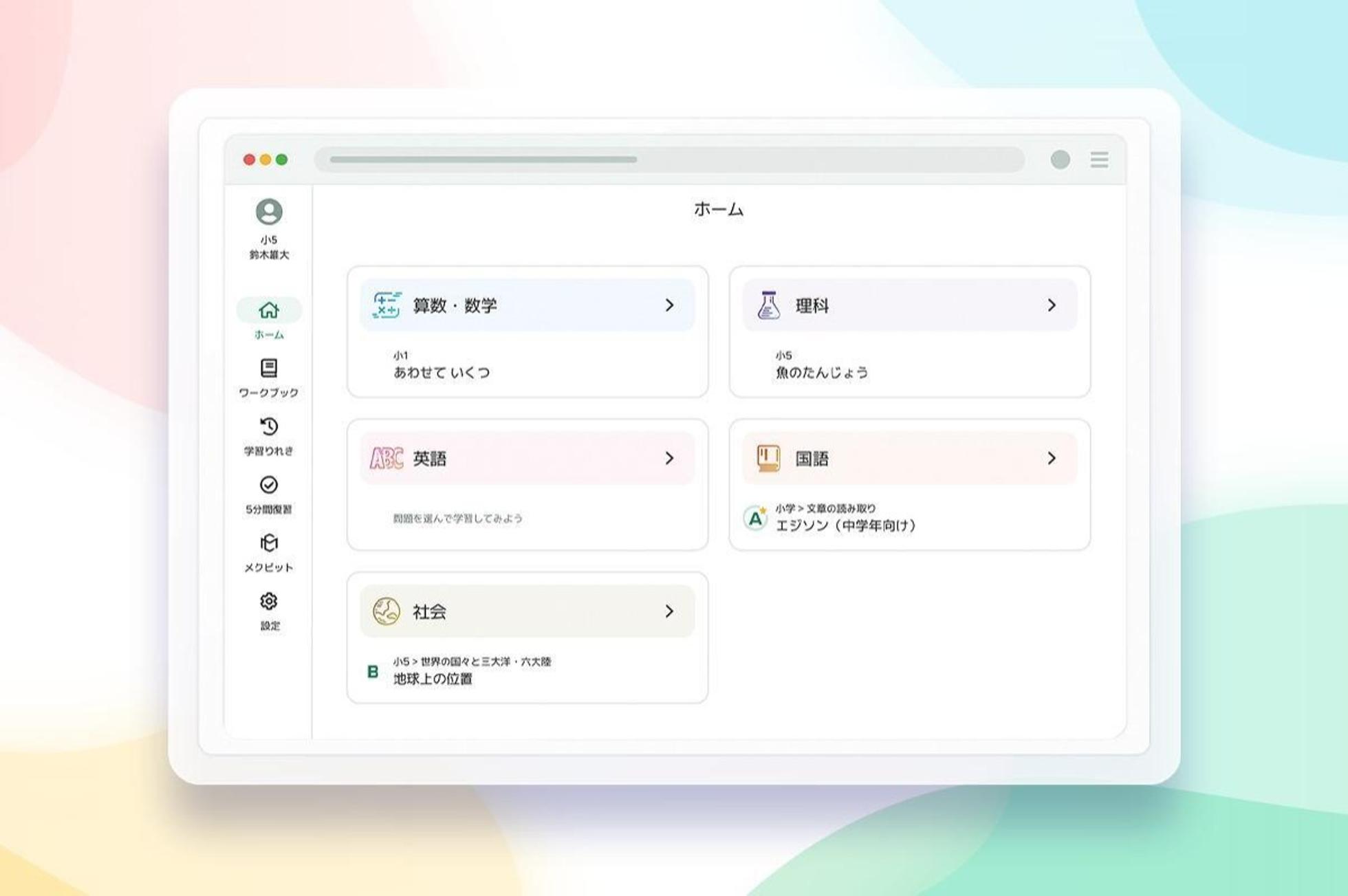Click the 理科 flask icon
Viewport: 1348px width, 896px height.
point(768,305)
